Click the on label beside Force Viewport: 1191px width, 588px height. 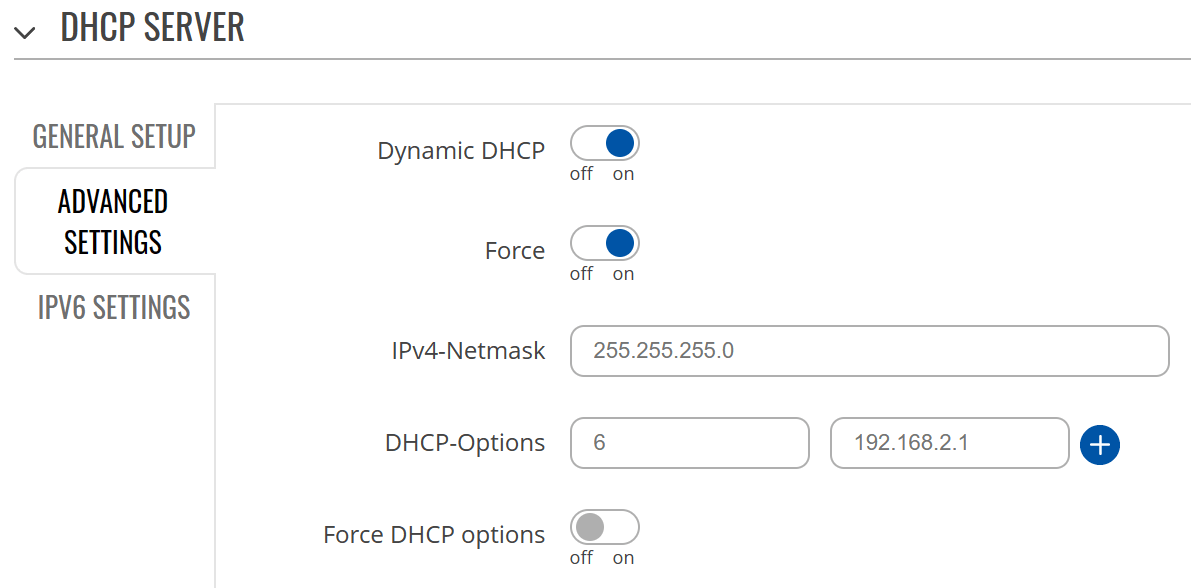(x=622, y=273)
